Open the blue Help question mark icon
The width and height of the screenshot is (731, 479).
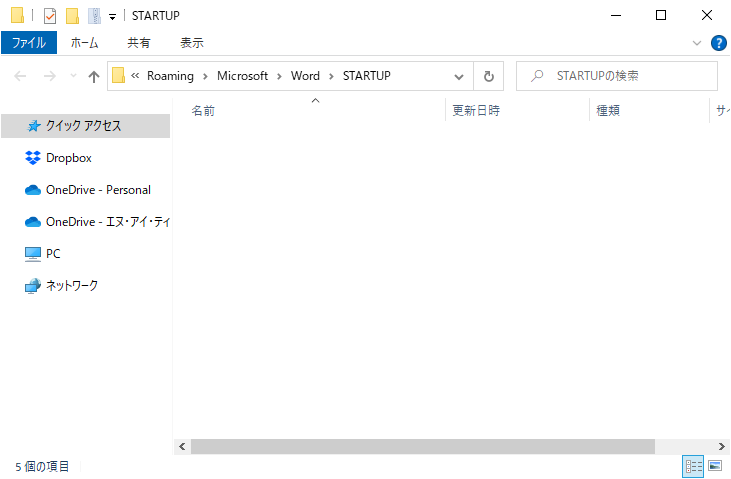718,43
